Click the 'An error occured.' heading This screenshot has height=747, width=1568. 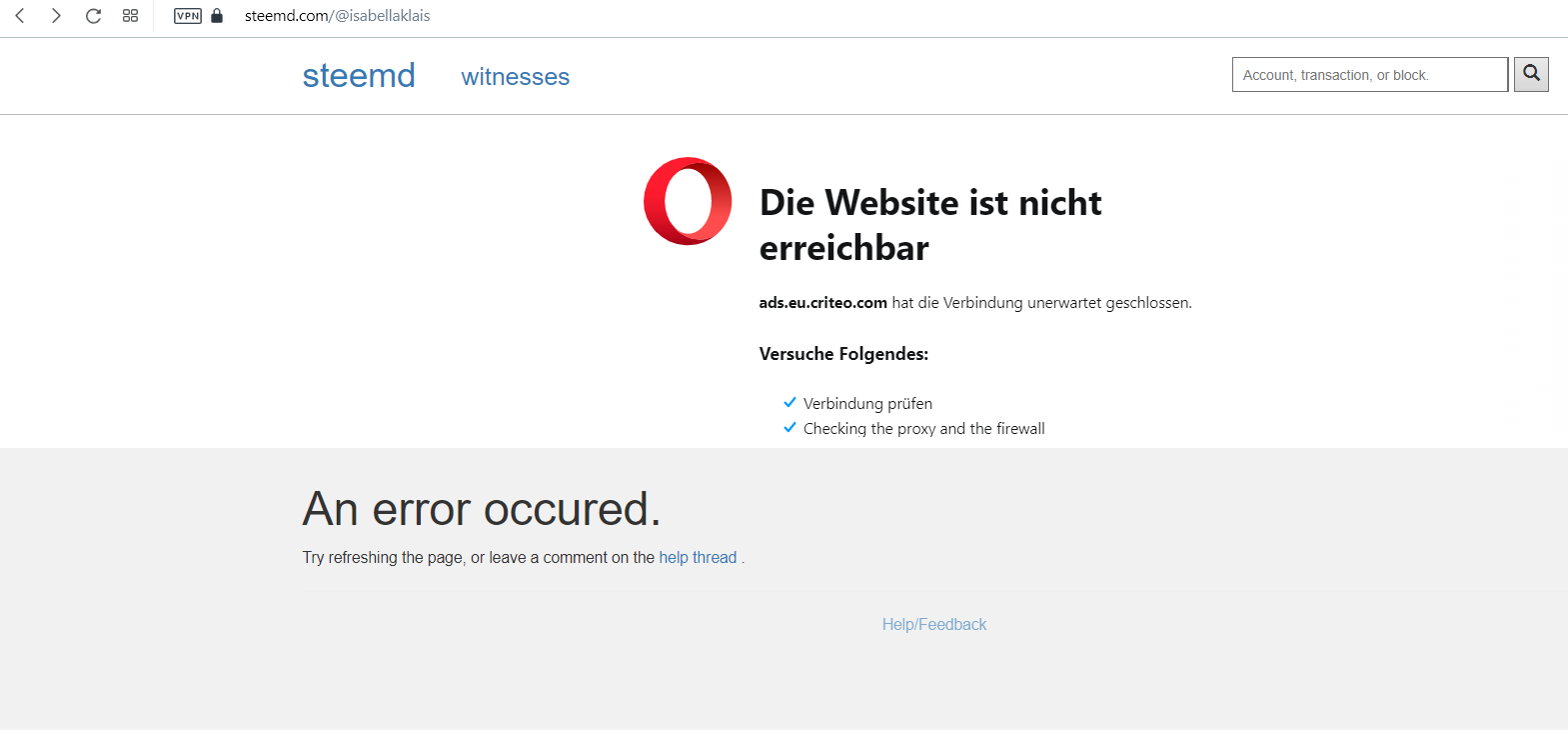pyautogui.click(x=482, y=509)
